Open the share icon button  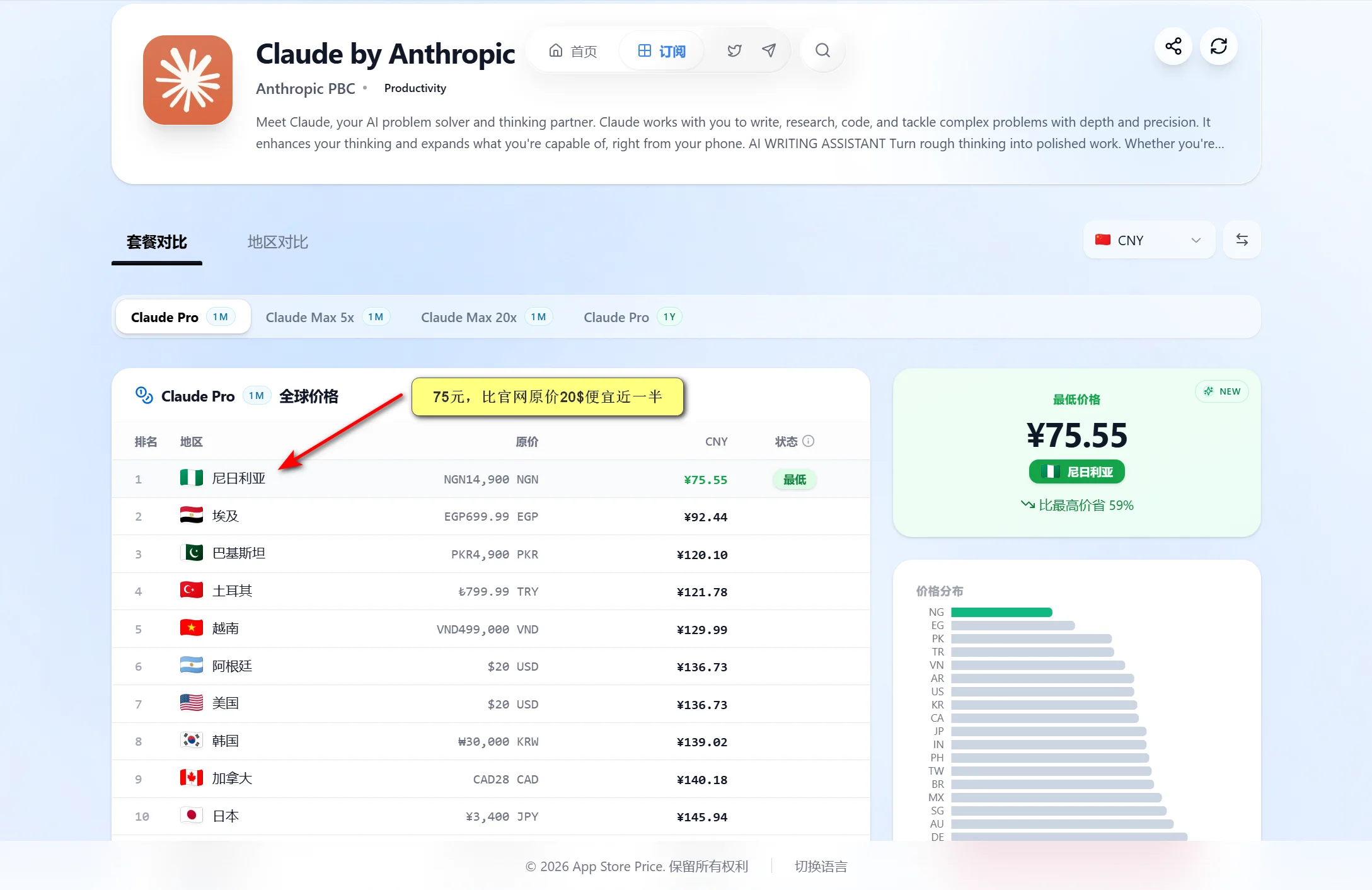tap(1173, 46)
